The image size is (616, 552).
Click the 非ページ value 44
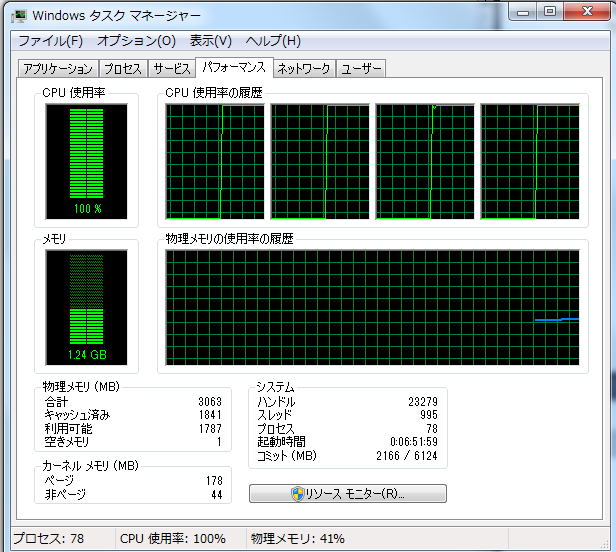pyautogui.click(x=217, y=494)
